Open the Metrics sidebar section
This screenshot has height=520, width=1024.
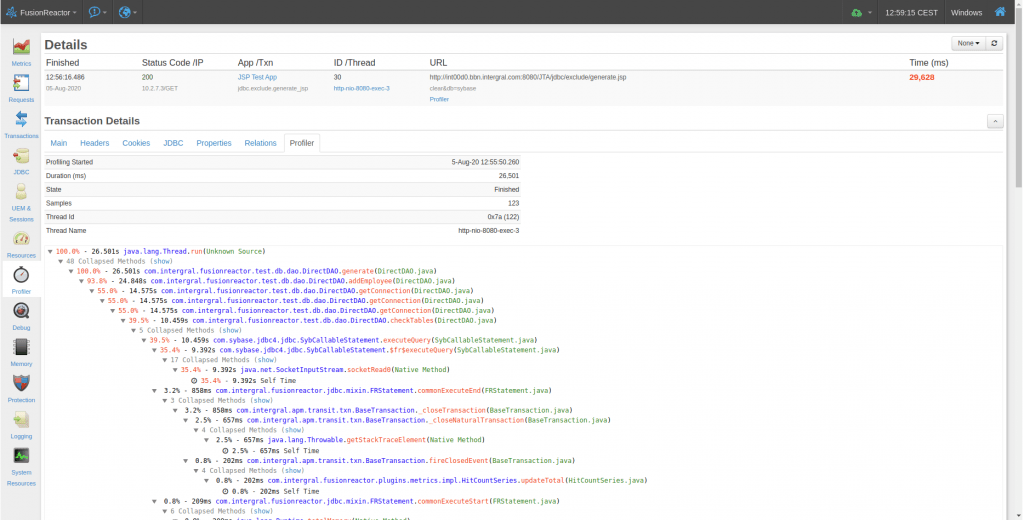(21, 52)
